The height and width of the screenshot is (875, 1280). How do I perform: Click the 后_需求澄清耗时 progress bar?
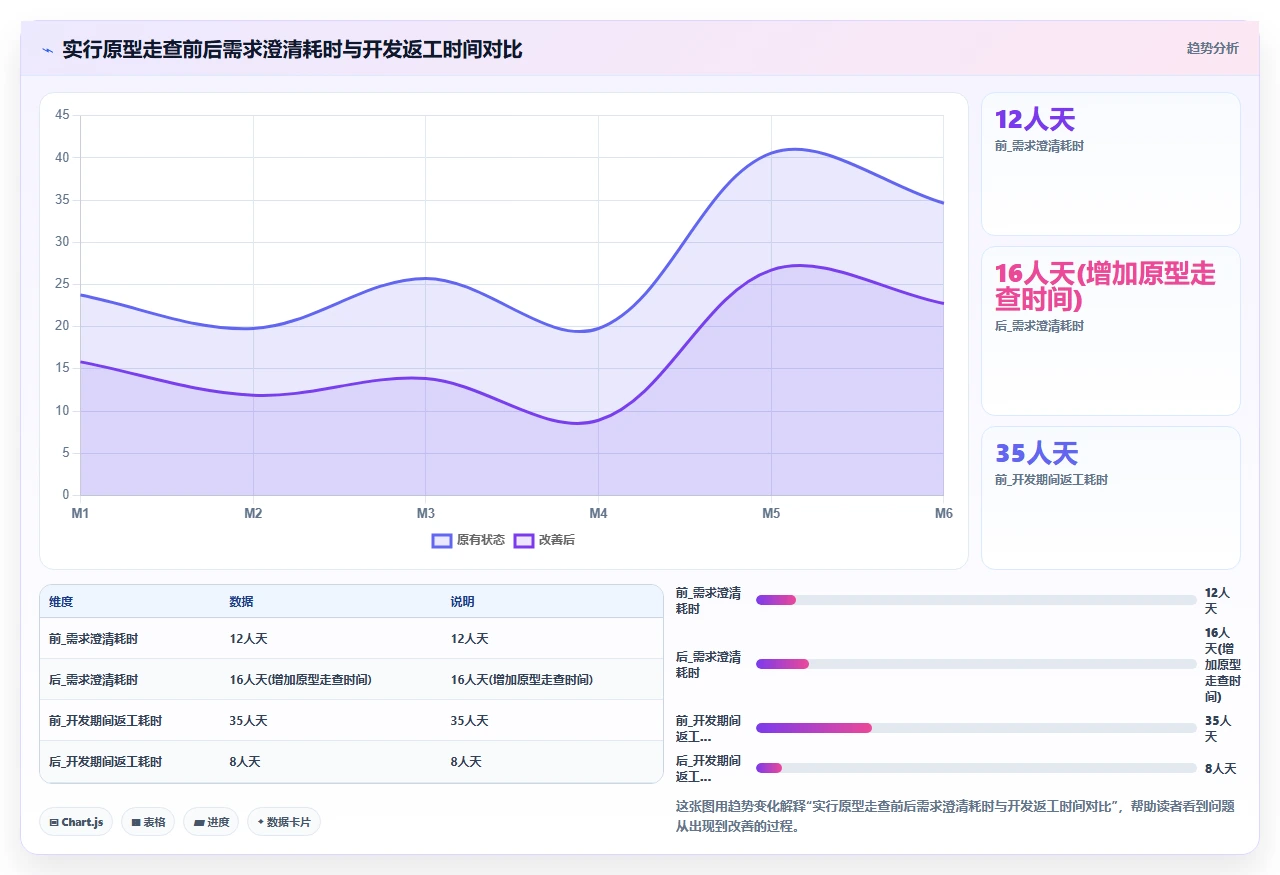click(976, 664)
